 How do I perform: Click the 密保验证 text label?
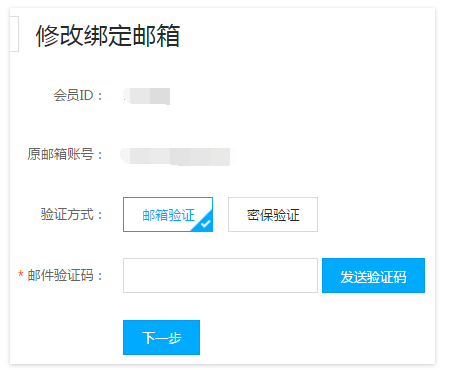[273, 215]
